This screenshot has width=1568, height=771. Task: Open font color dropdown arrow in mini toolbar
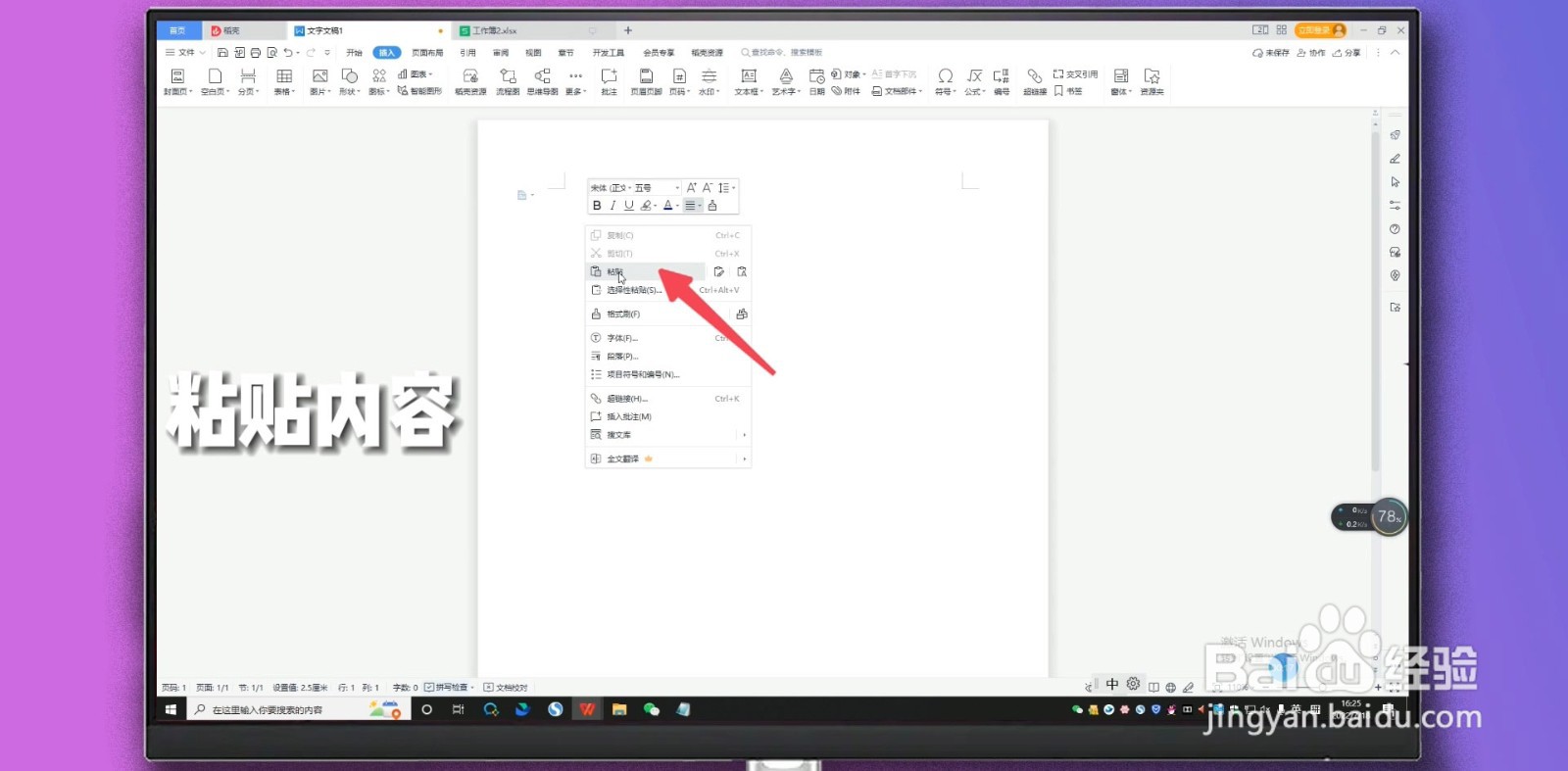[677, 206]
